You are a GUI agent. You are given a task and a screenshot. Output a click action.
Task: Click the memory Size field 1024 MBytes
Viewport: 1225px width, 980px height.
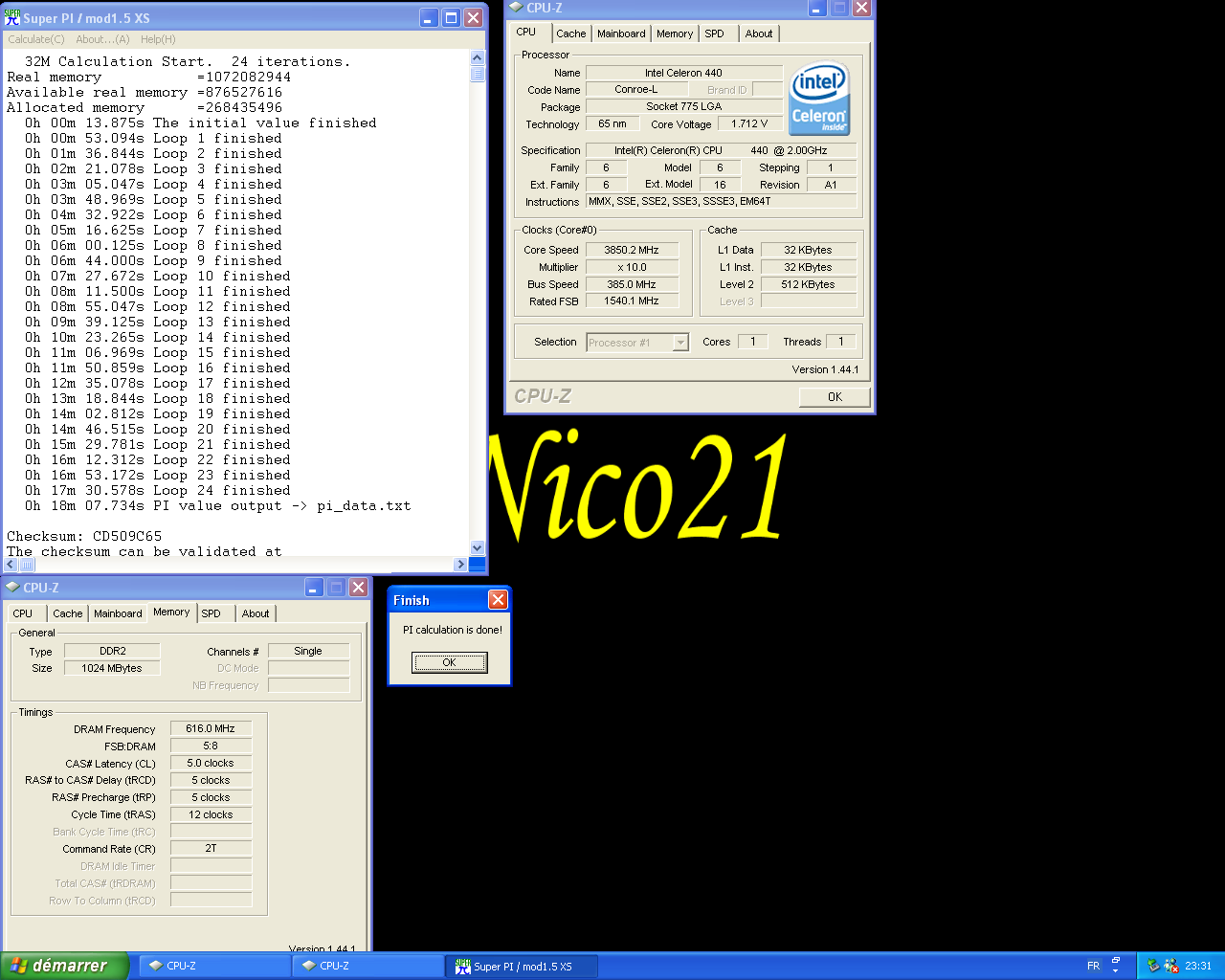(x=112, y=668)
